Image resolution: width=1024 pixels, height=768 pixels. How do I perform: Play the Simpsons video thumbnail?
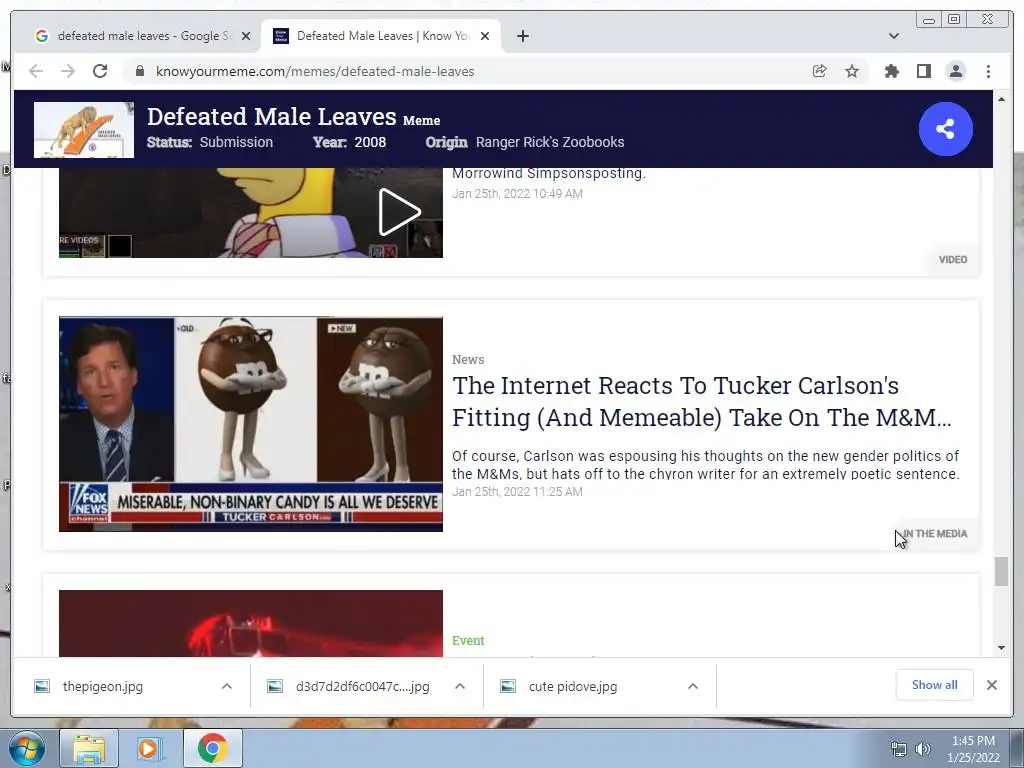(x=251, y=213)
